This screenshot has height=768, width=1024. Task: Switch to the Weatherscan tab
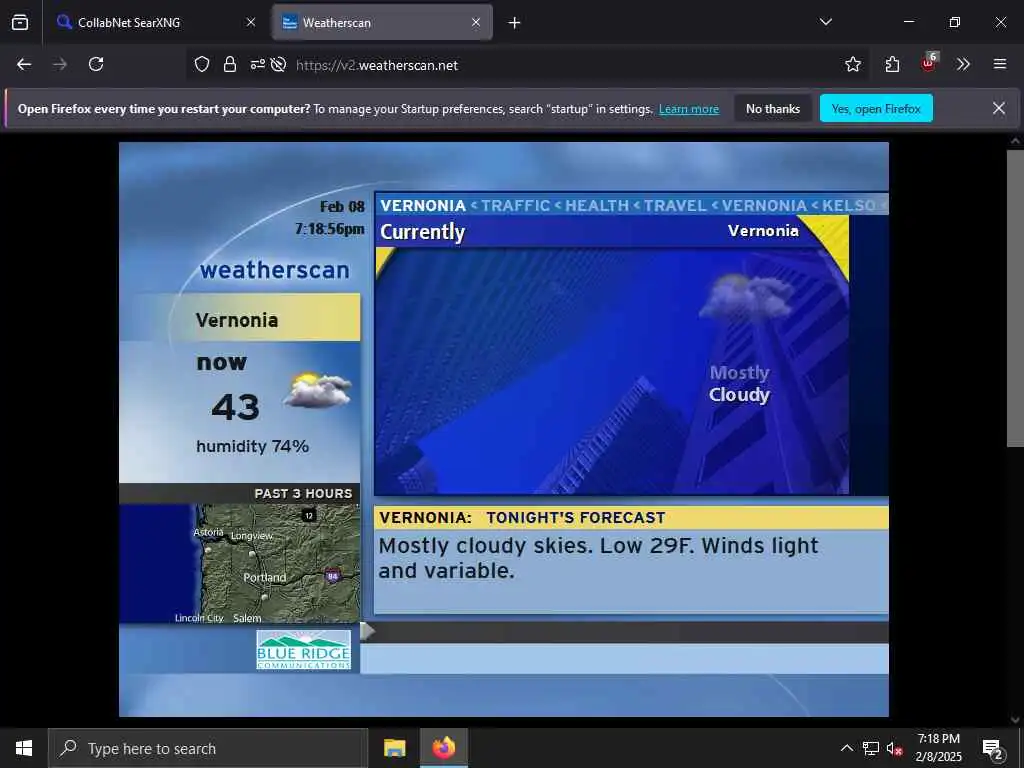tap(382, 22)
